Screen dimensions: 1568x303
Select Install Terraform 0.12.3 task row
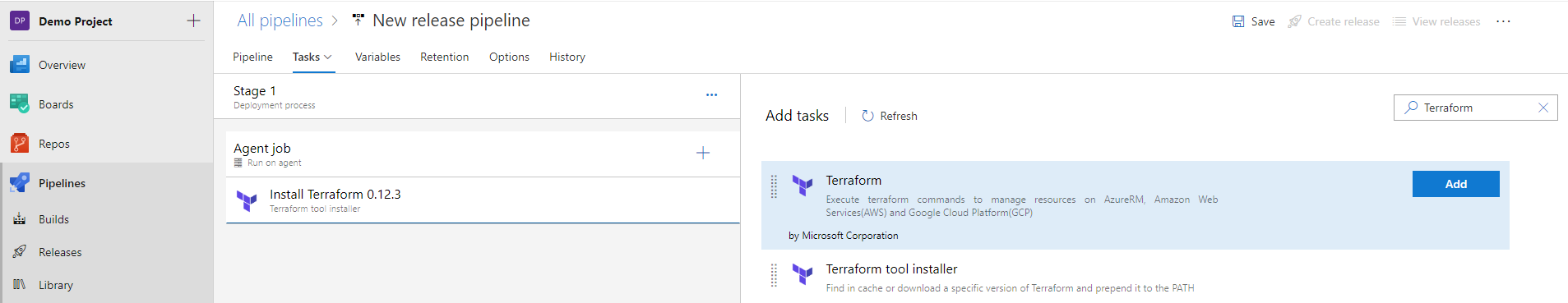pyautogui.click(x=483, y=200)
